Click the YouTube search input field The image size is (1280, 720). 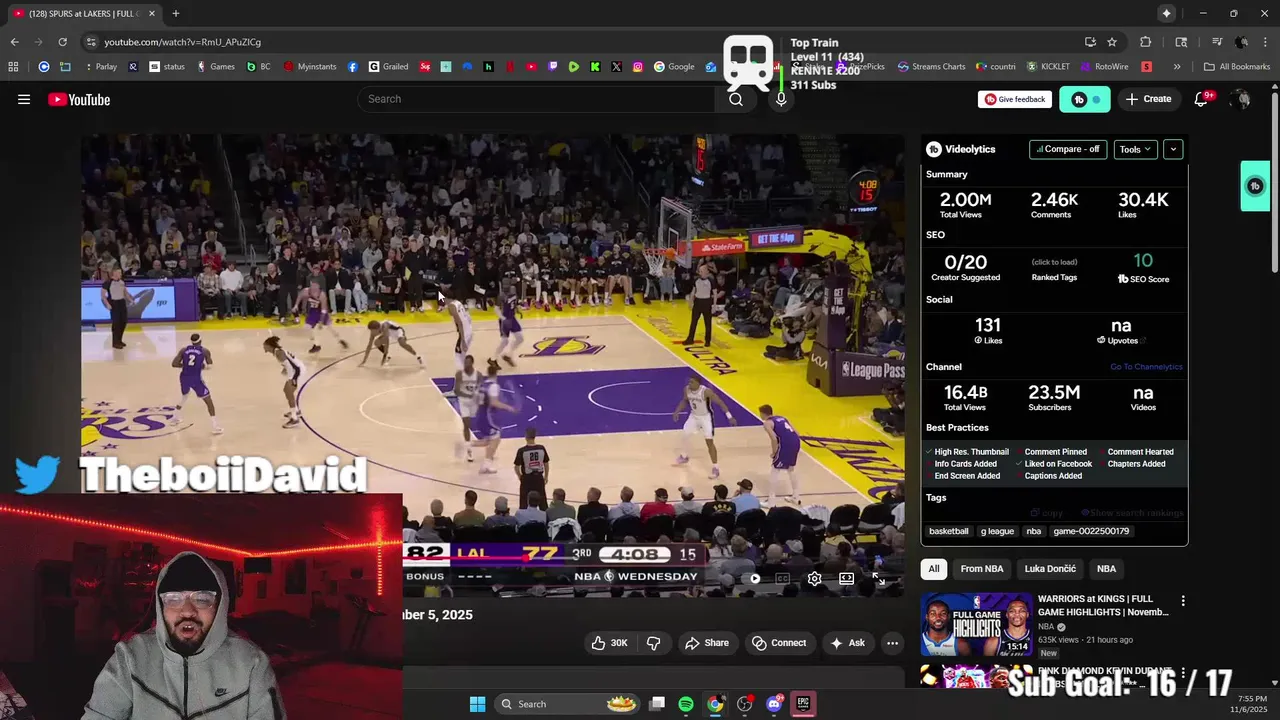coord(536,99)
